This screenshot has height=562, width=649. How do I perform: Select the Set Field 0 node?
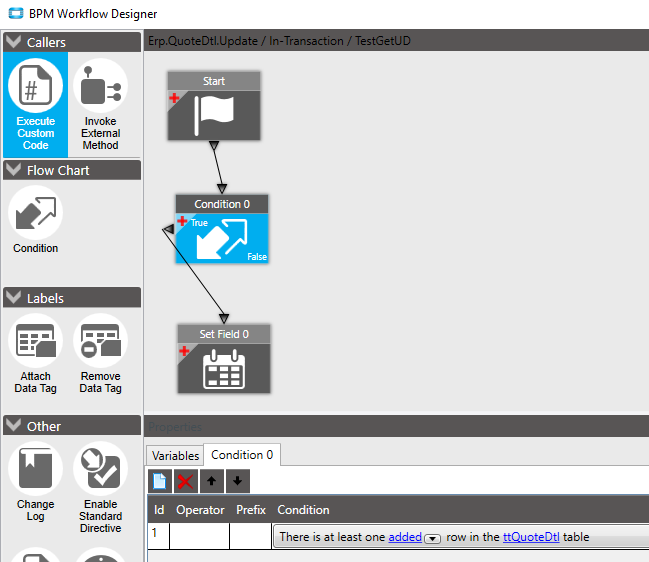tap(224, 359)
